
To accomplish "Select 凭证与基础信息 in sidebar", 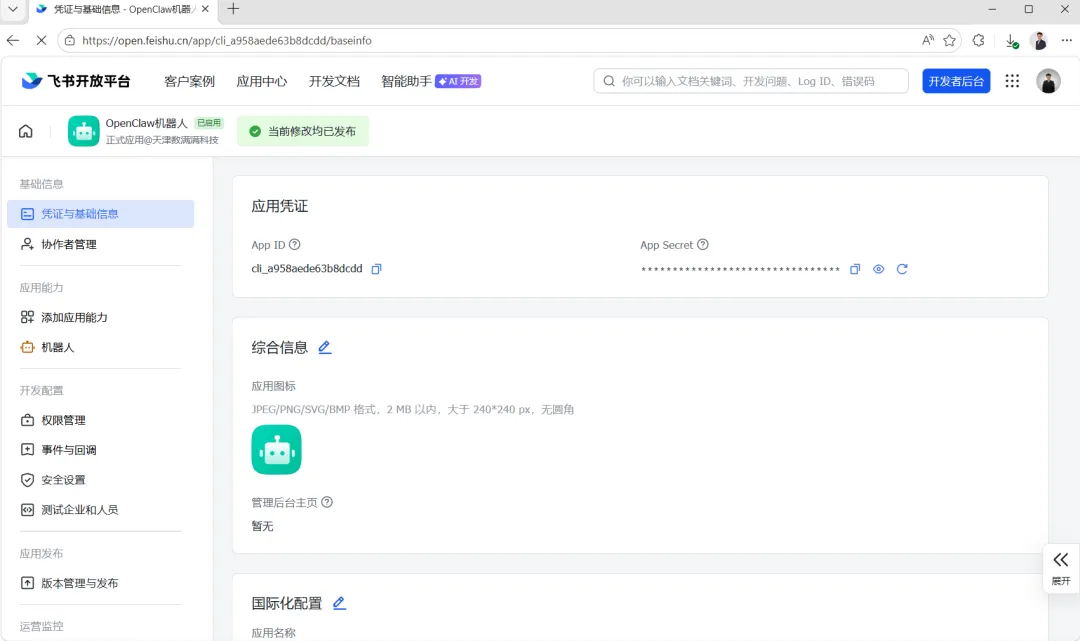I will click(x=101, y=214).
